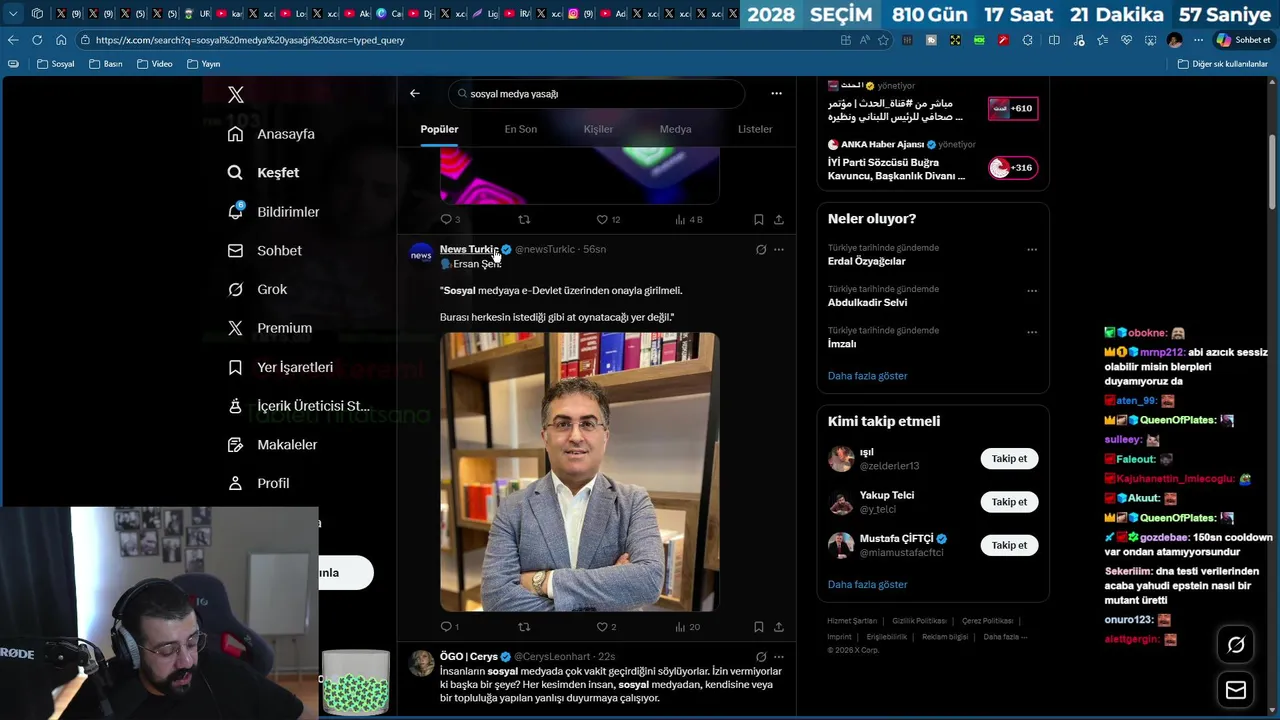Open Basın bookmarks folder in favorites bar
1280x720 pixels.
[x=106, y=64]
